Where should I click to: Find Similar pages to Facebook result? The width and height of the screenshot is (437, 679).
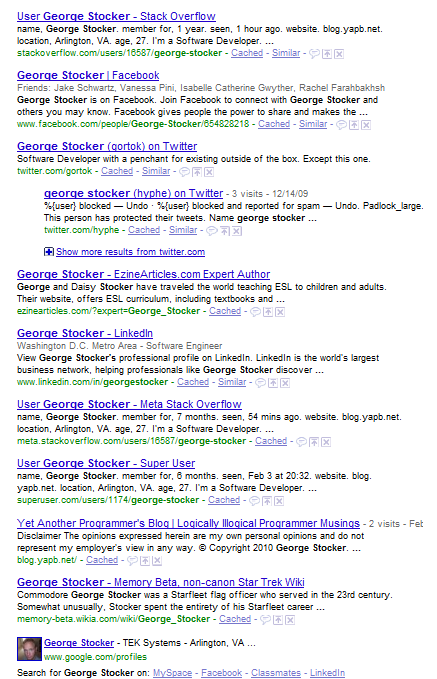tap(313, 124)
